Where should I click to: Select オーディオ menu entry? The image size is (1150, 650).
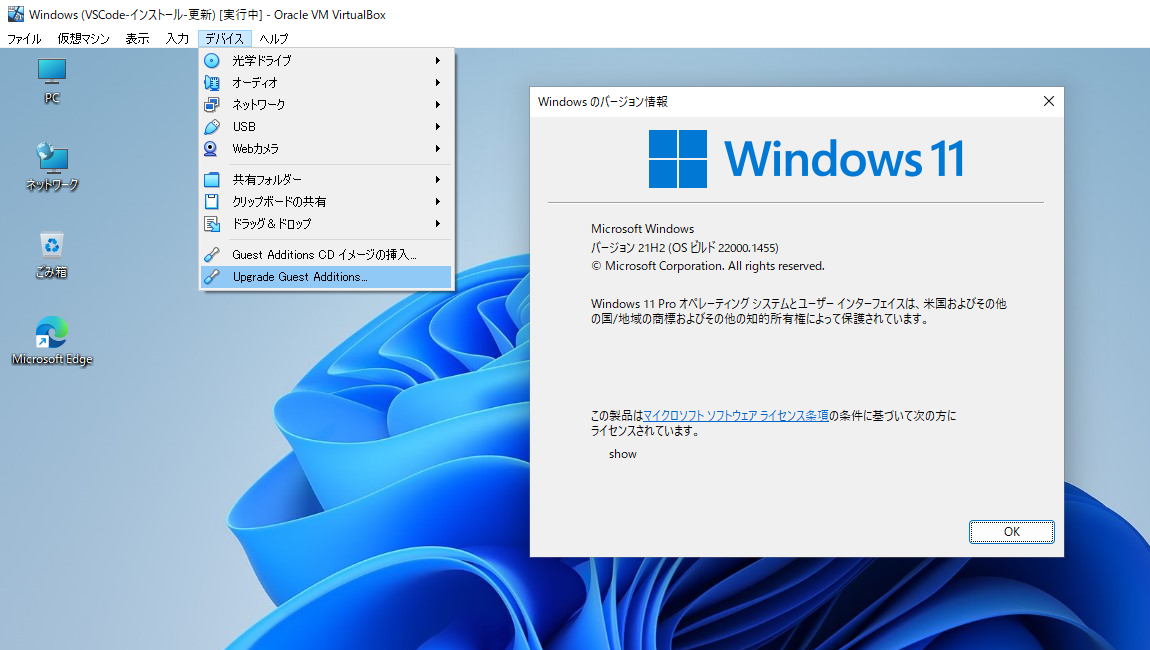pos(326,83)
